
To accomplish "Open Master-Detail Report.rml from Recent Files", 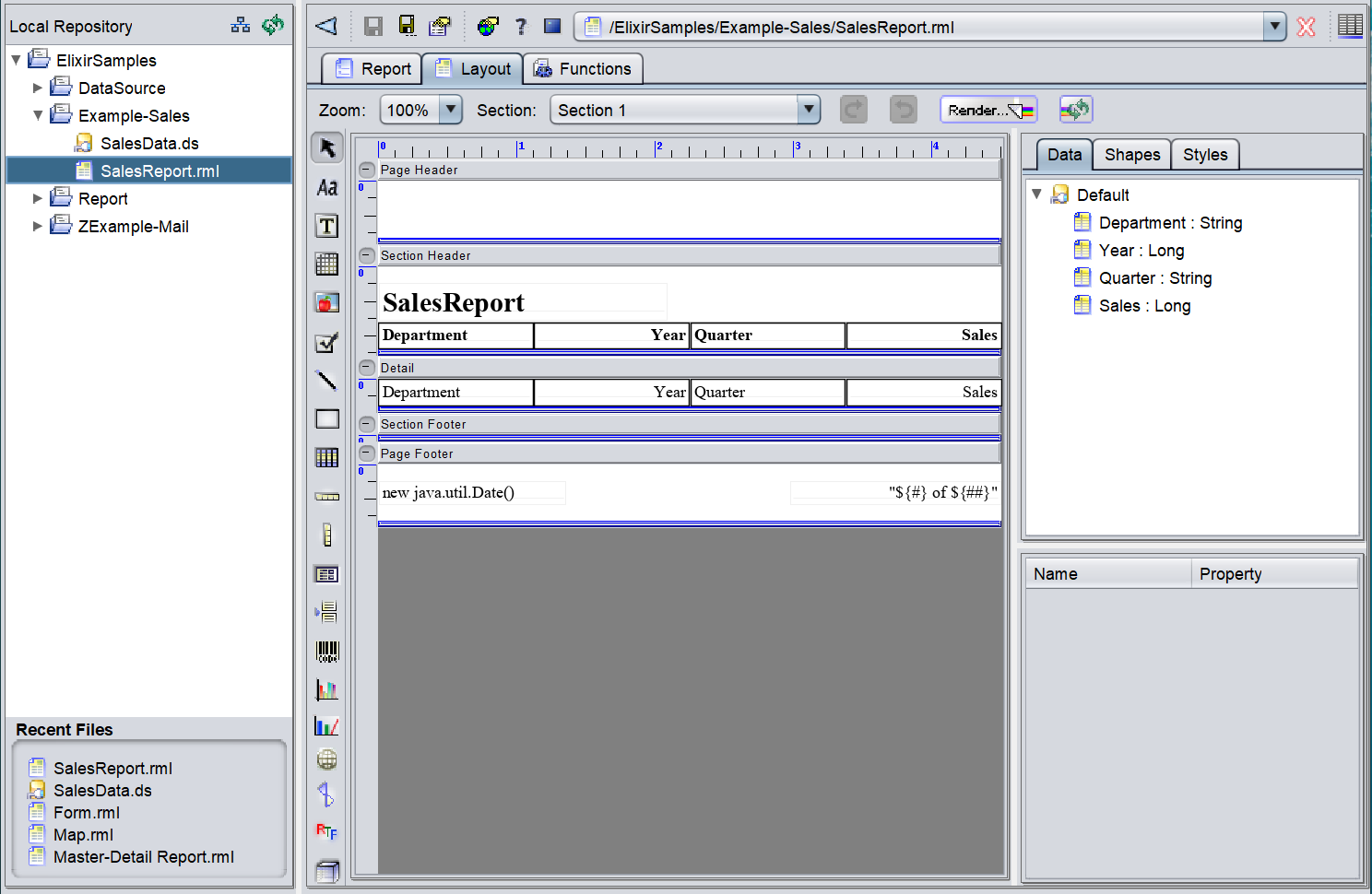I will [x=143, y=857].
